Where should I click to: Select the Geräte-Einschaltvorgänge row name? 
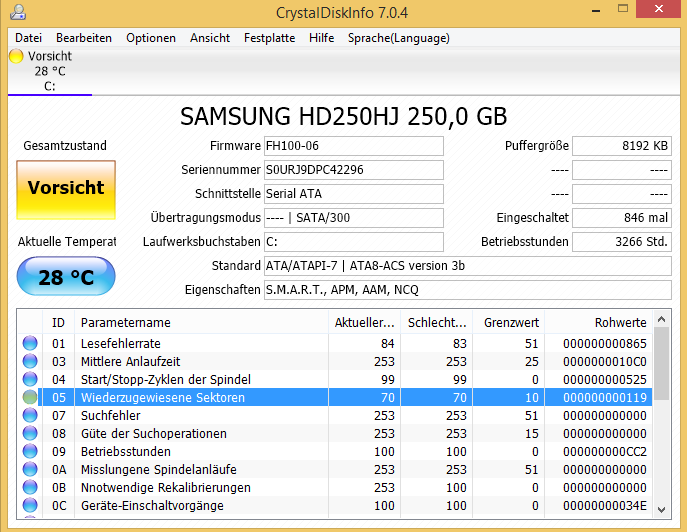coord(152,505)
